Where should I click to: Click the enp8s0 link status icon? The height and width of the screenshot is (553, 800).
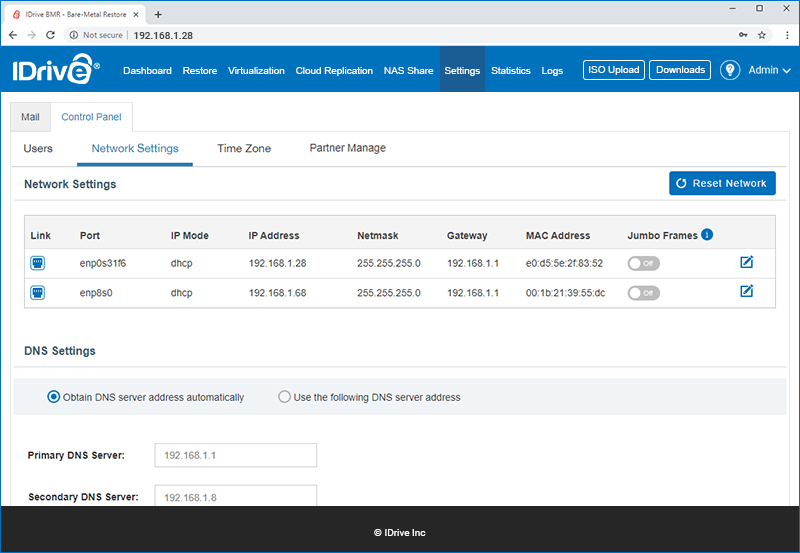point(37,293)
